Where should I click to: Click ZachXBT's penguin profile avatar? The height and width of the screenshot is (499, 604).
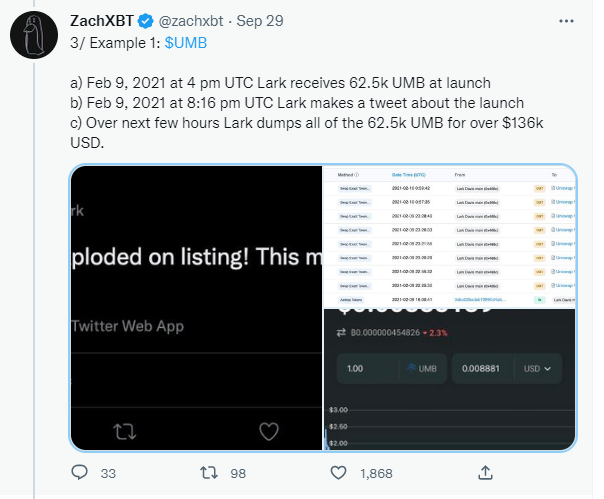(x=36, y=39)
